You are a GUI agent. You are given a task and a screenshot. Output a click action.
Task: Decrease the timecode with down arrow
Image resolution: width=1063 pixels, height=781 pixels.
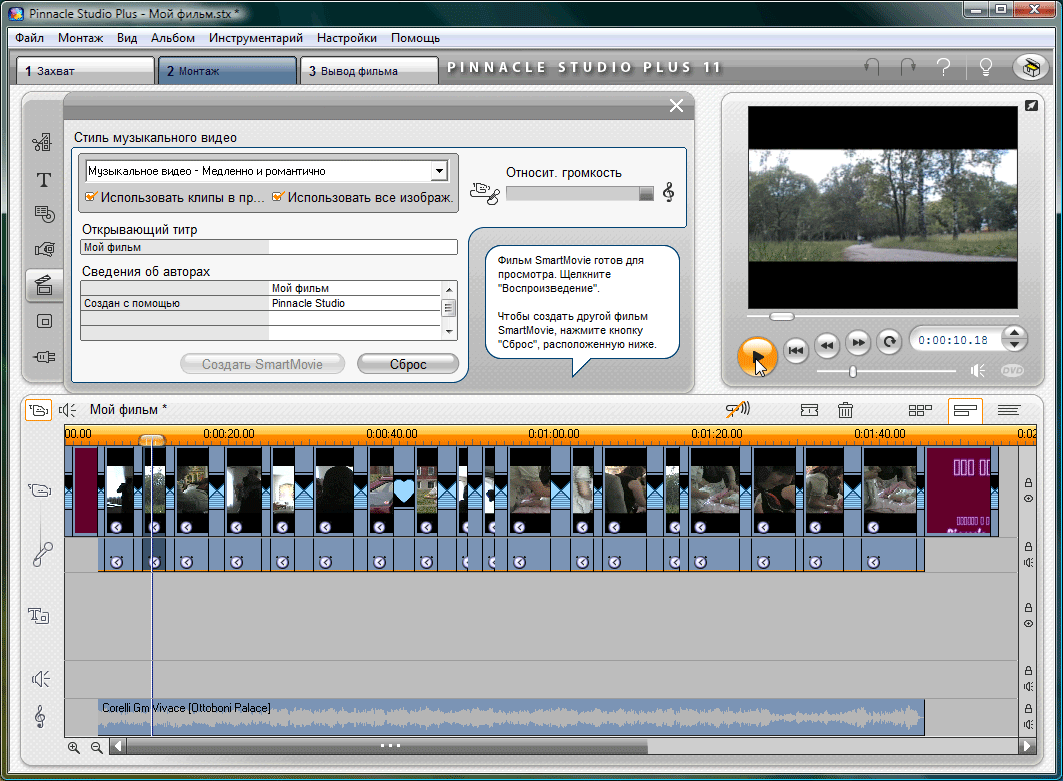(x=1014, y=345)
